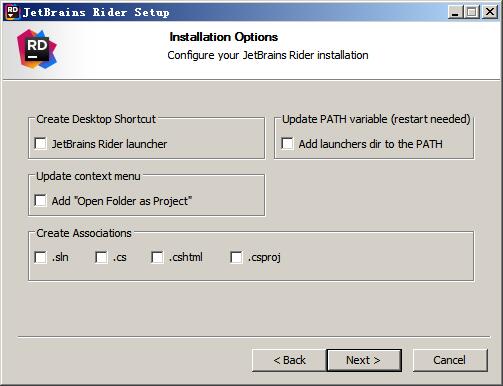Enable the .cs file association checkbox
This screenshot has width=503, height=386.
(101, 257)
